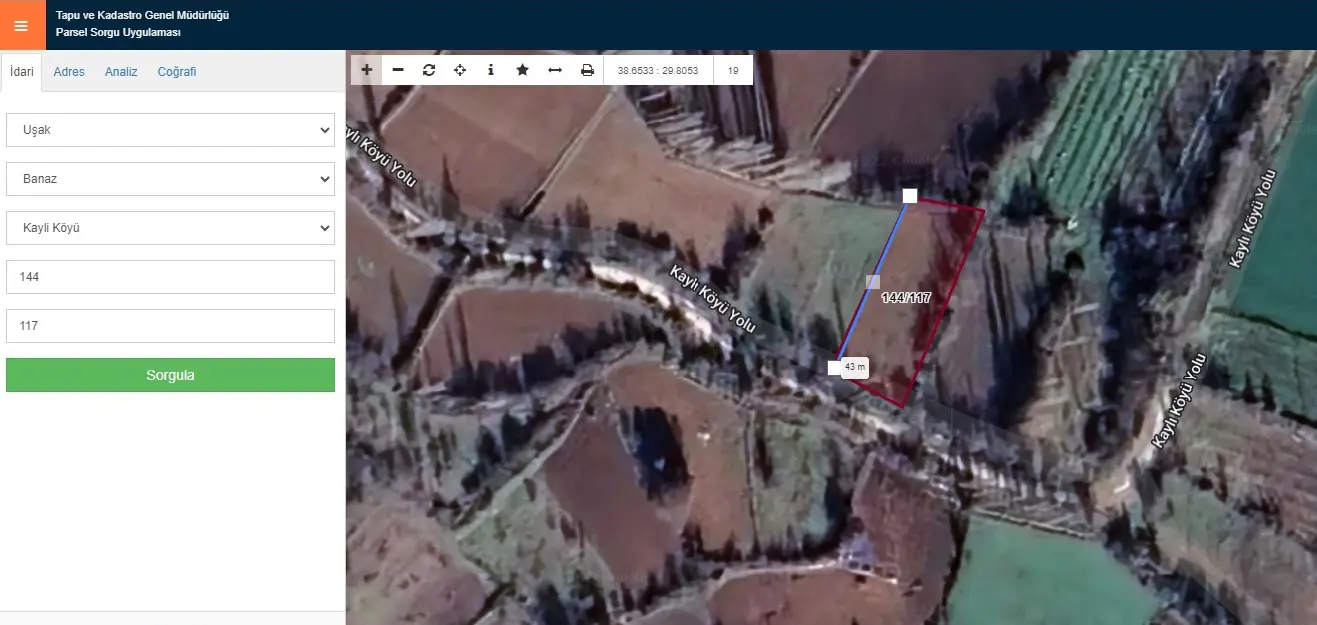
Task: Click the measurement line's midpoint handle
Action: pyautogui.click(x=873, y=282)
